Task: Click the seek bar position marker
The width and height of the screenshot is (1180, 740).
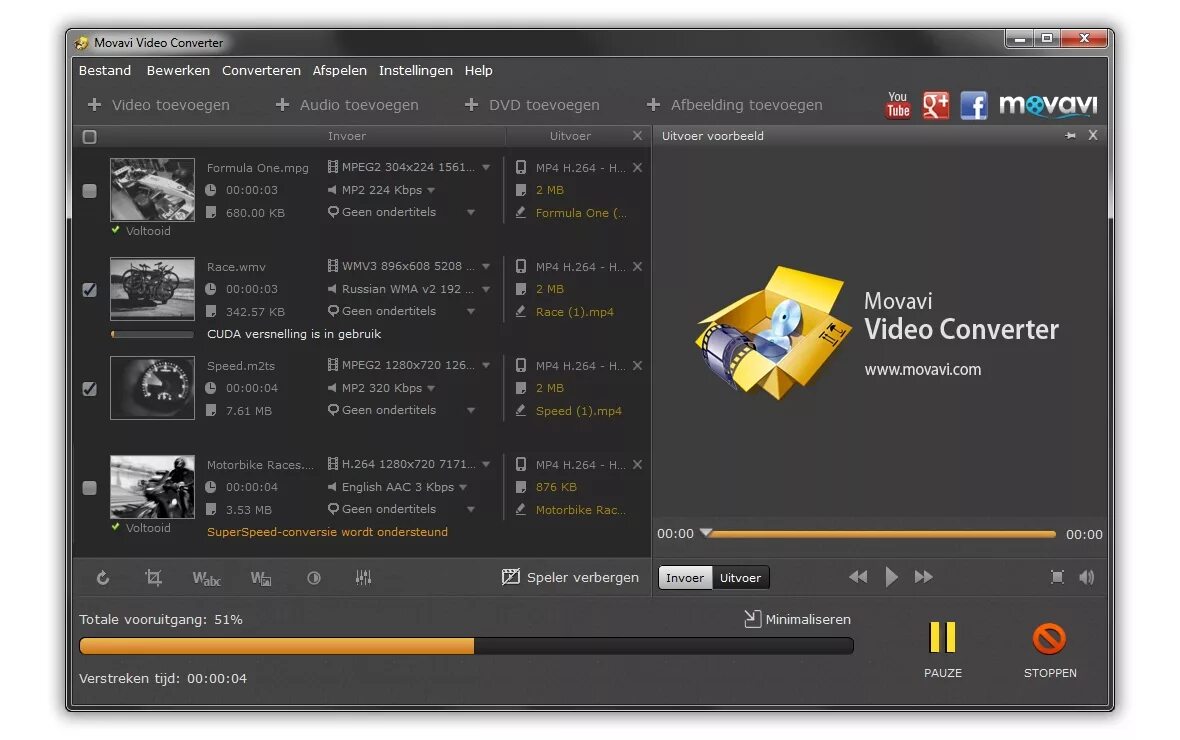Action: 706,532
